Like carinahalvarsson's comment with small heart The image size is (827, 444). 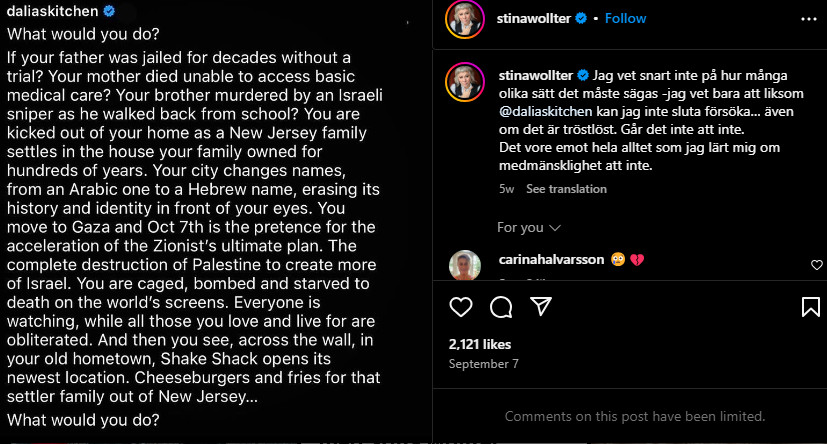point(817,265)
